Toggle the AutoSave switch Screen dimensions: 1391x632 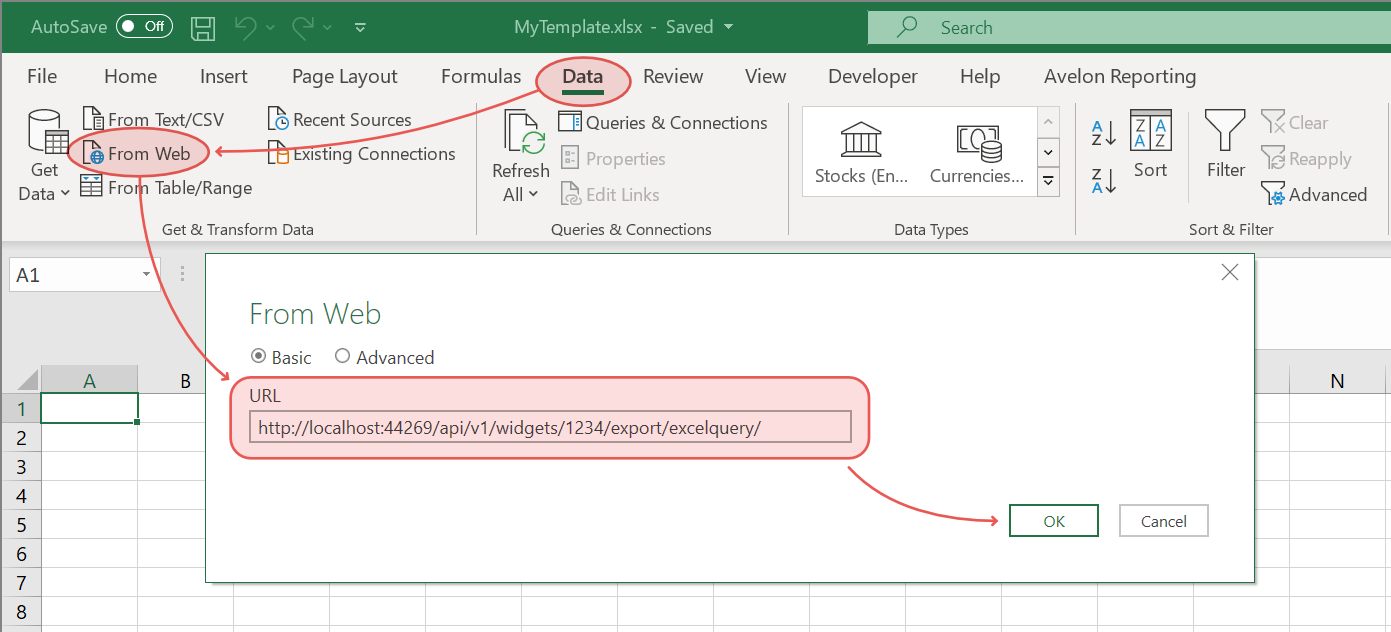tap(144, 27)
